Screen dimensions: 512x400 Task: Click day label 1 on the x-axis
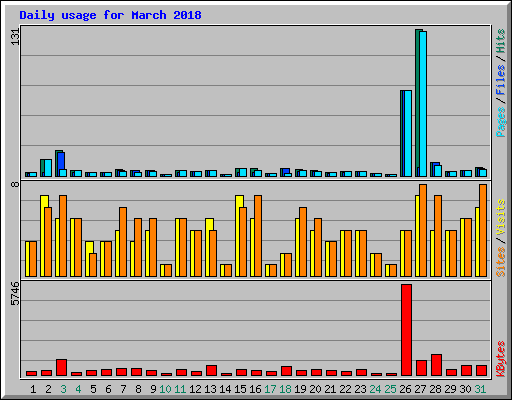pyautogui.click(x=33, y=389)
